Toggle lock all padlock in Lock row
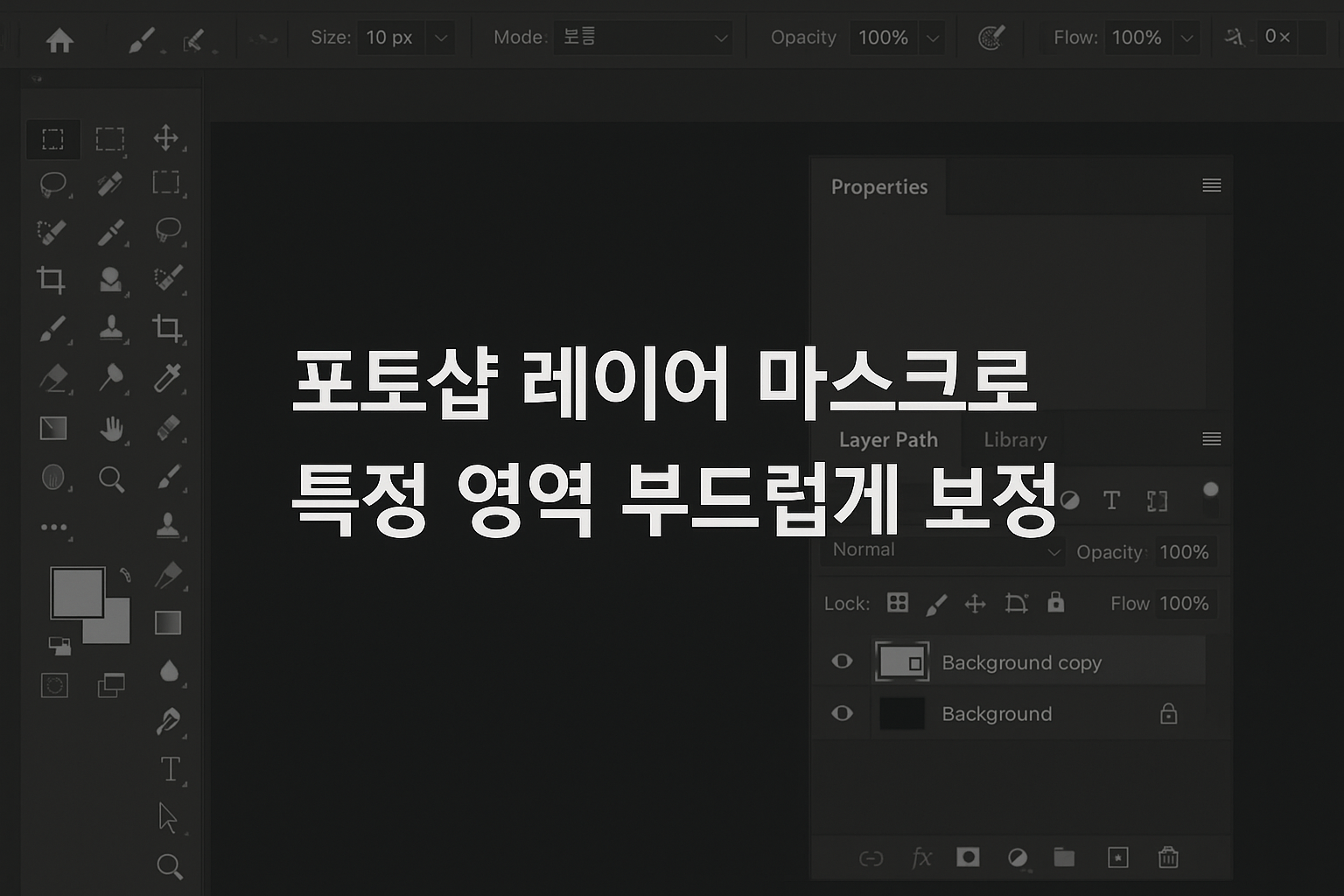This screenshot has height=896, width=1344. coord(1056,602)
